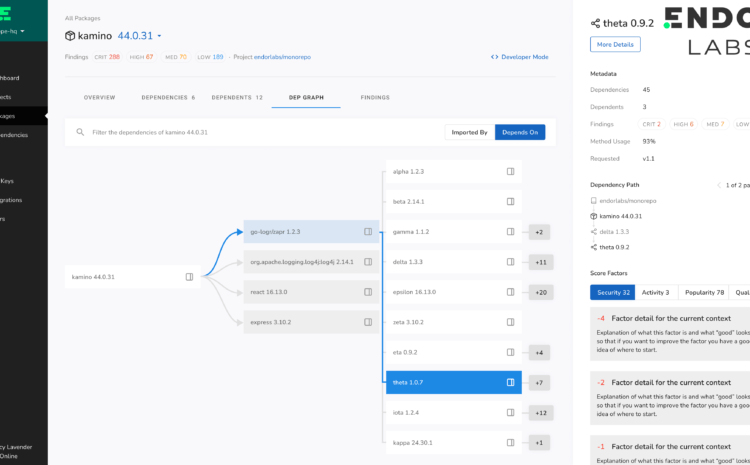Click the Developer Mode code brackets icon

point(495,57)
